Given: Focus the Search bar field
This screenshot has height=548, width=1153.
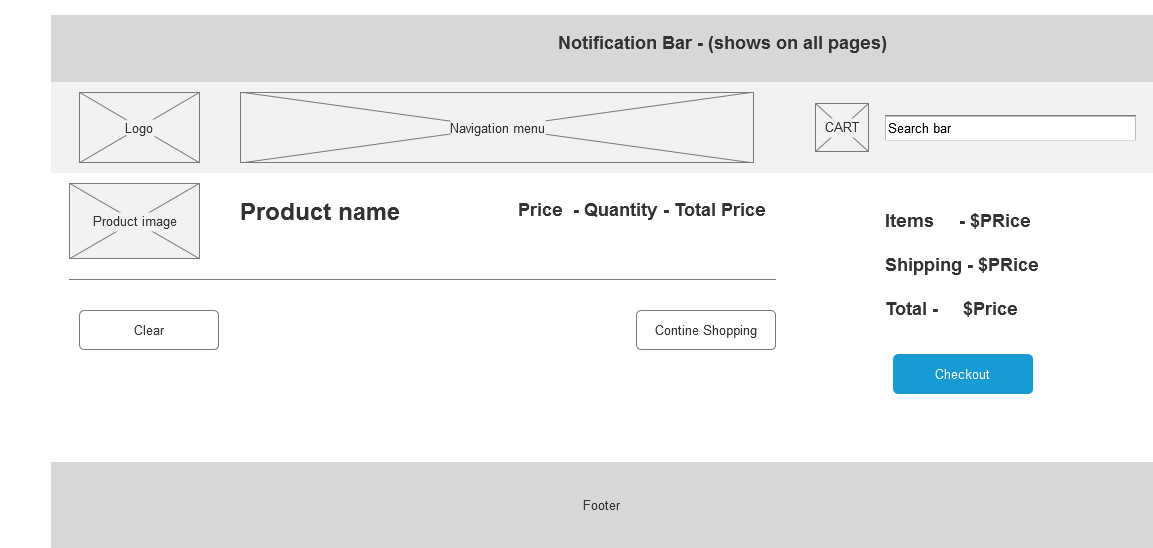Looking at the screenshot, I should [1010, 128].
